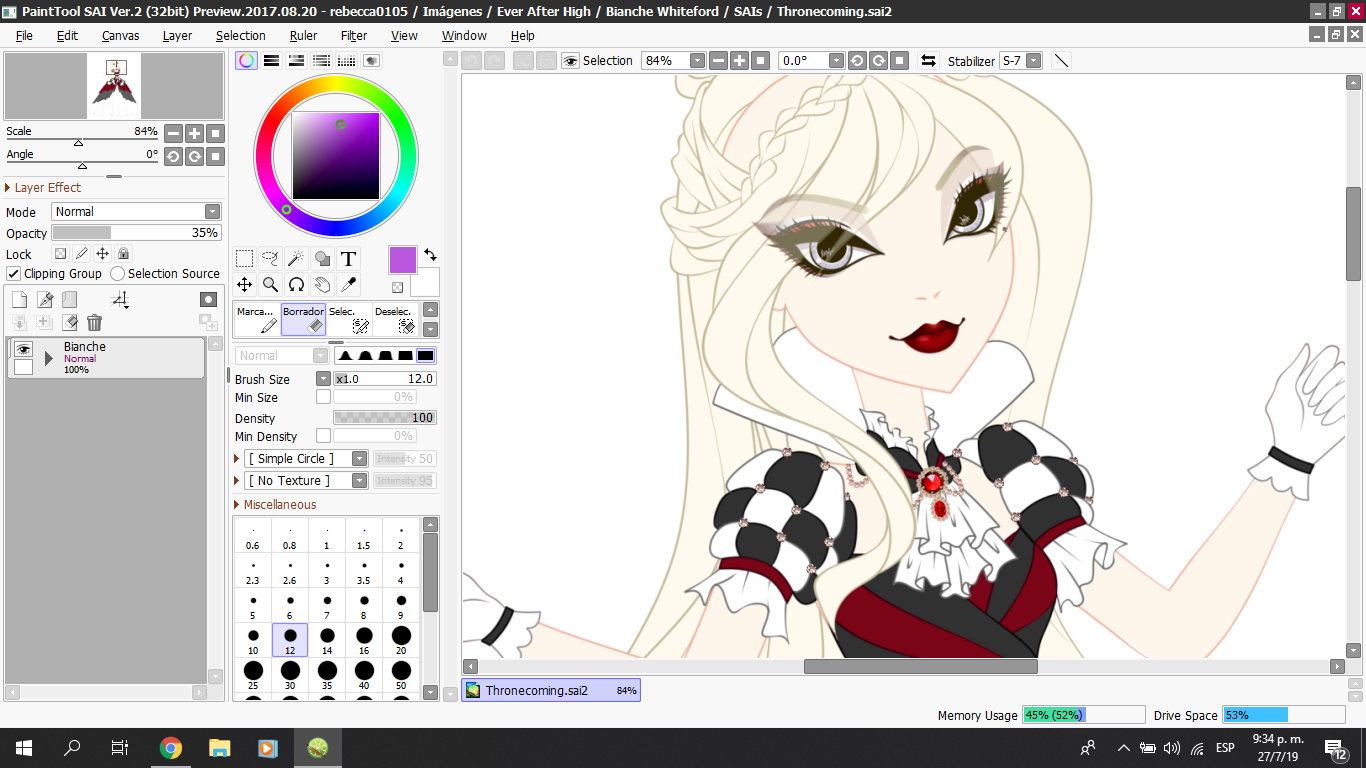Screen dimensions: 1366x768
Task: Select the text tool
Action: [x=348, y=259]
